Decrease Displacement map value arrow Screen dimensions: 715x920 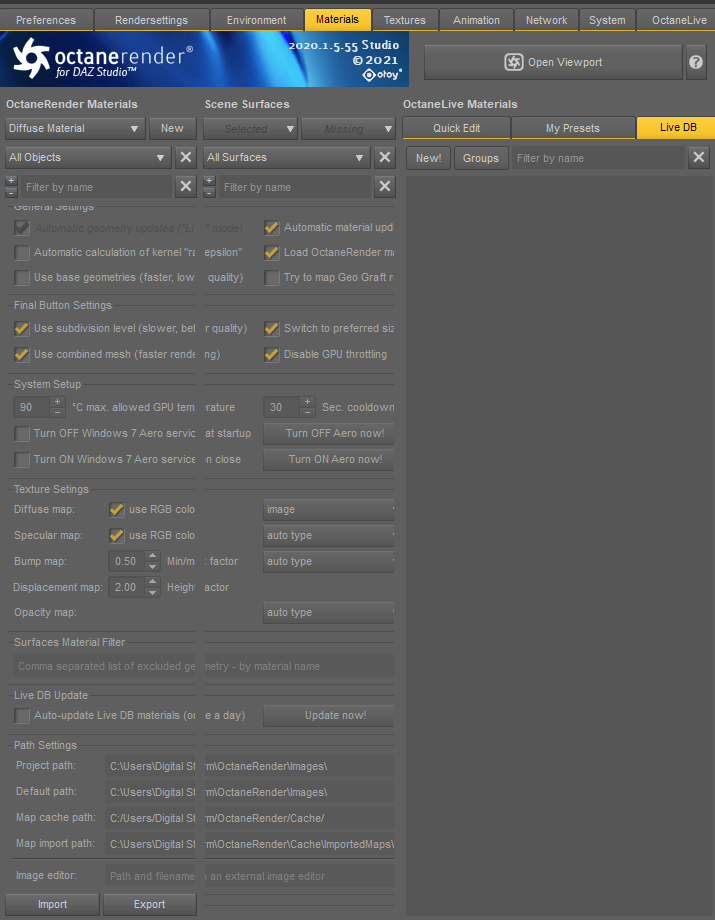[x=153, y=593]
